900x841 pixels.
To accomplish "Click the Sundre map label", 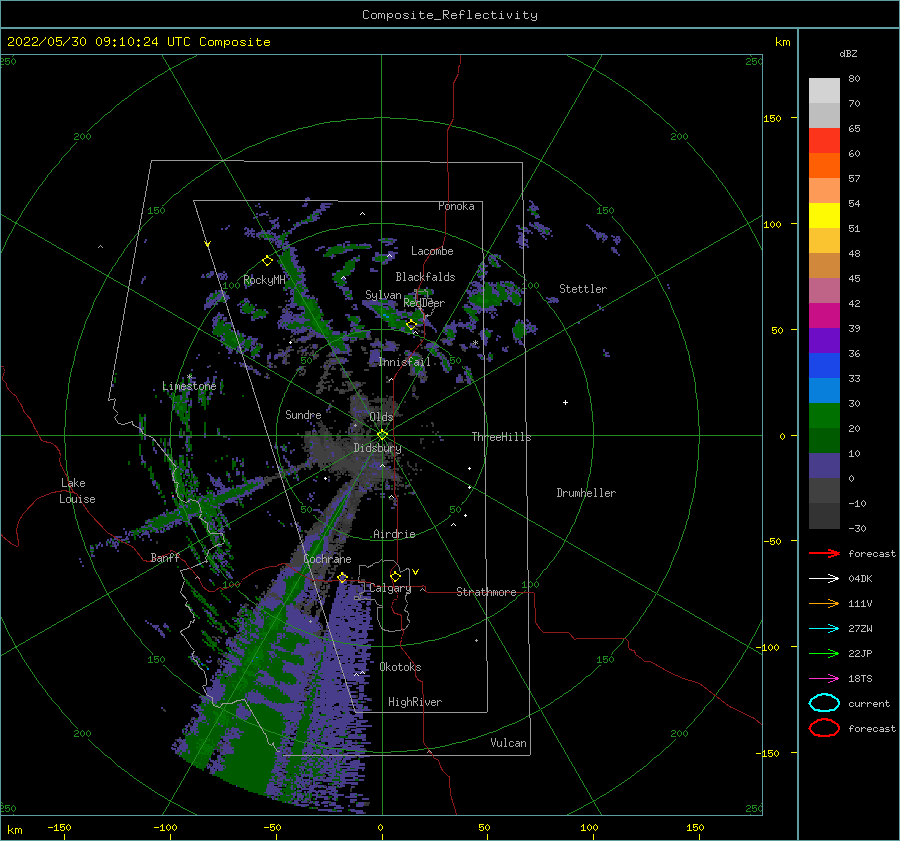I will pos(303,414).
